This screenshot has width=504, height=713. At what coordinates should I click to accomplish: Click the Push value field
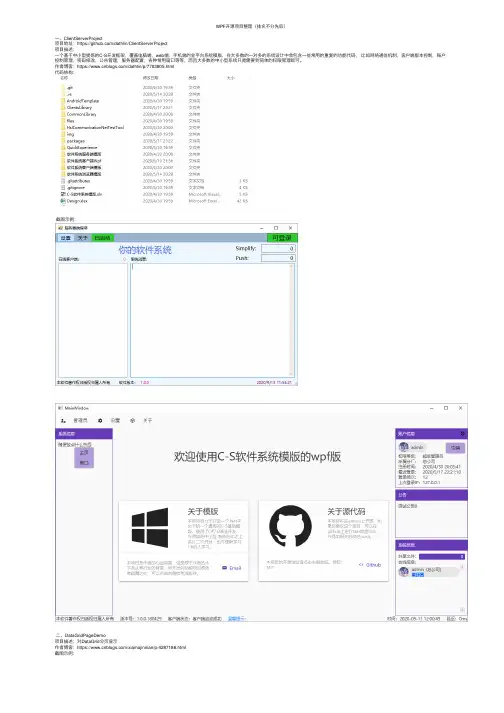coord(278,258)
